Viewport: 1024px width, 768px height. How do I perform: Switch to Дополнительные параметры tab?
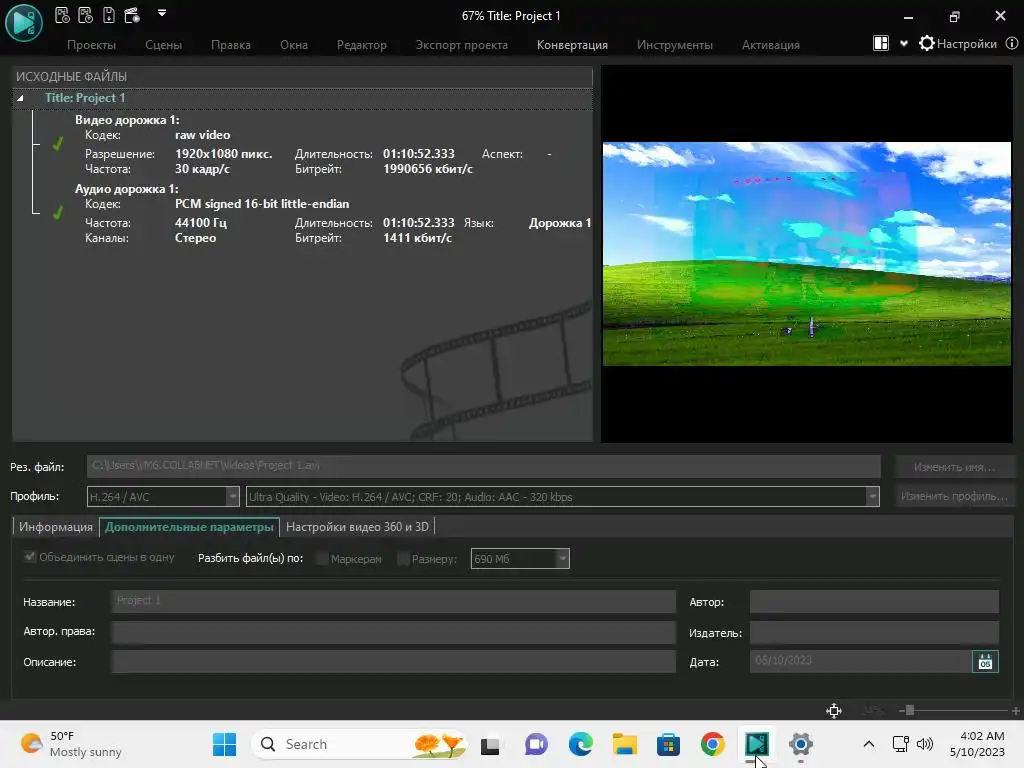click(189, 527)
